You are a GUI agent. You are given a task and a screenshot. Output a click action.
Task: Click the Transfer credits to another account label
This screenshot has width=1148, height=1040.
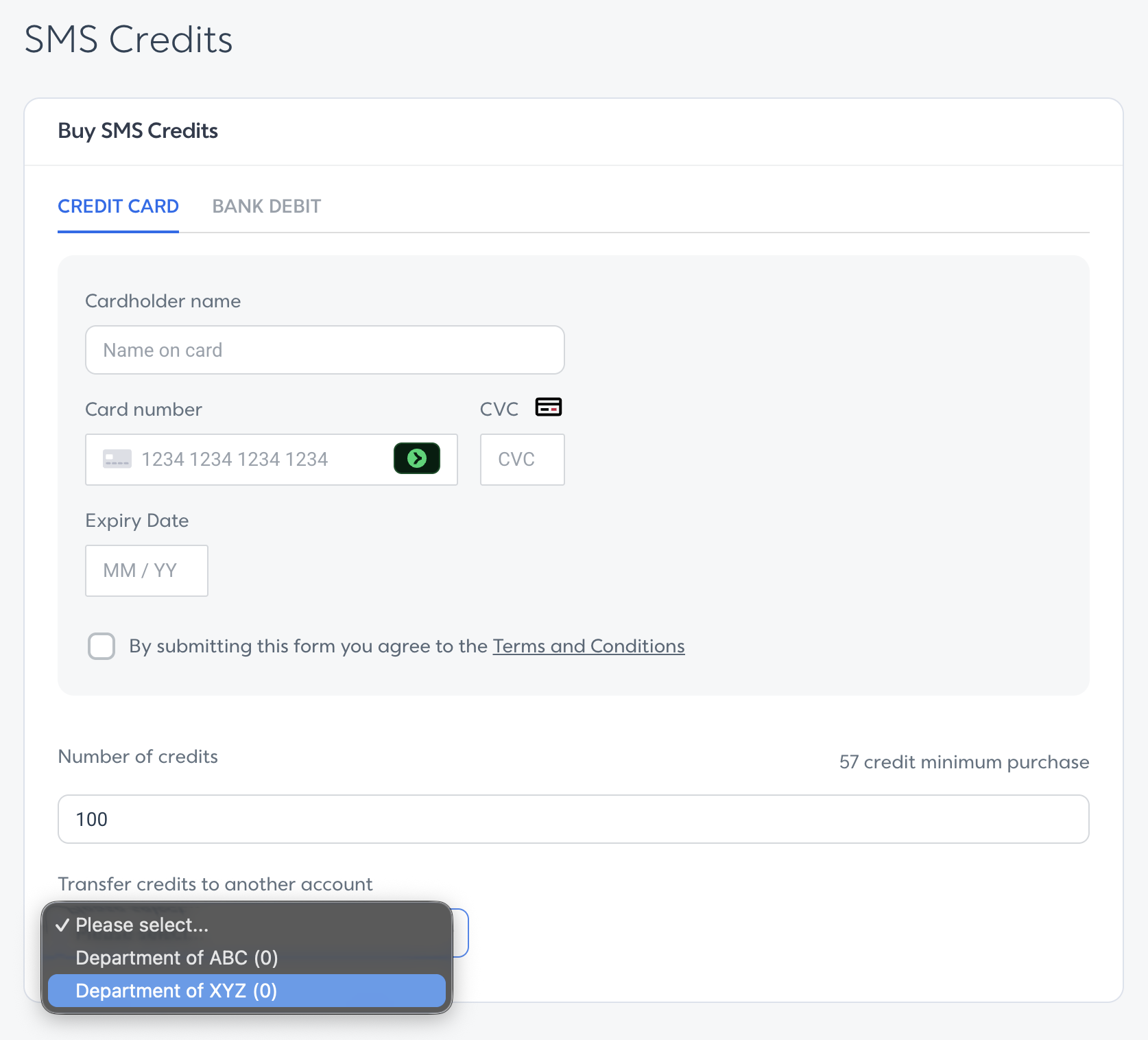(215, 884)
